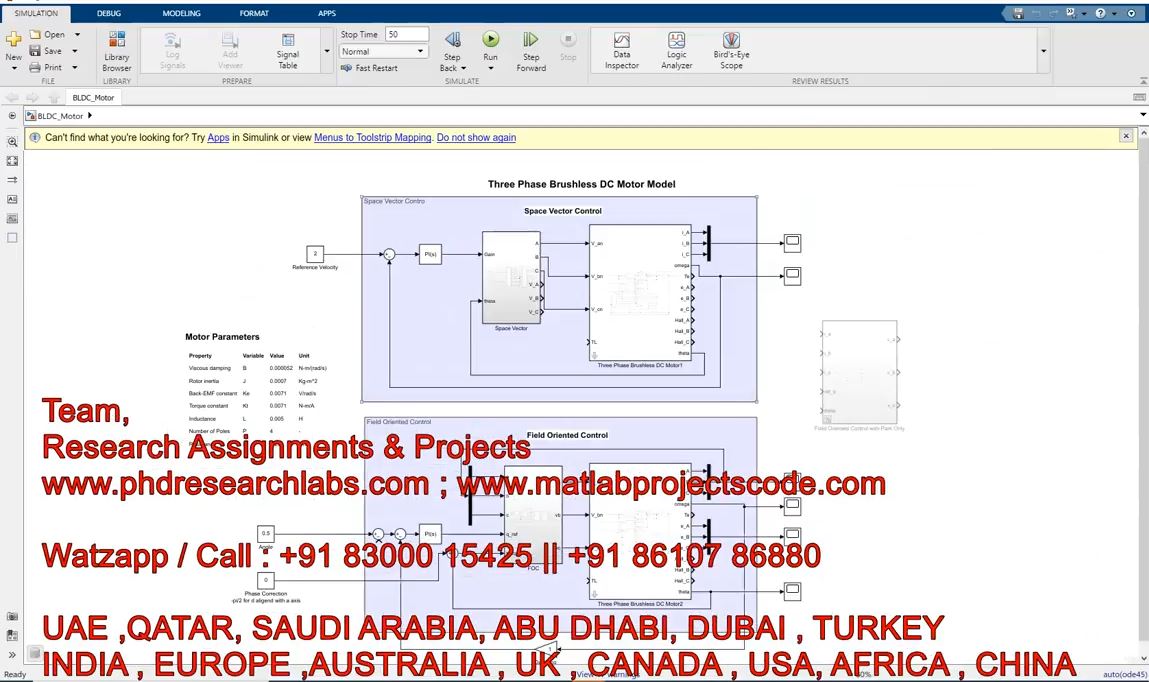Expand the Print dropdown arrow
The image size is (1149, 682).
pos(75,67)
